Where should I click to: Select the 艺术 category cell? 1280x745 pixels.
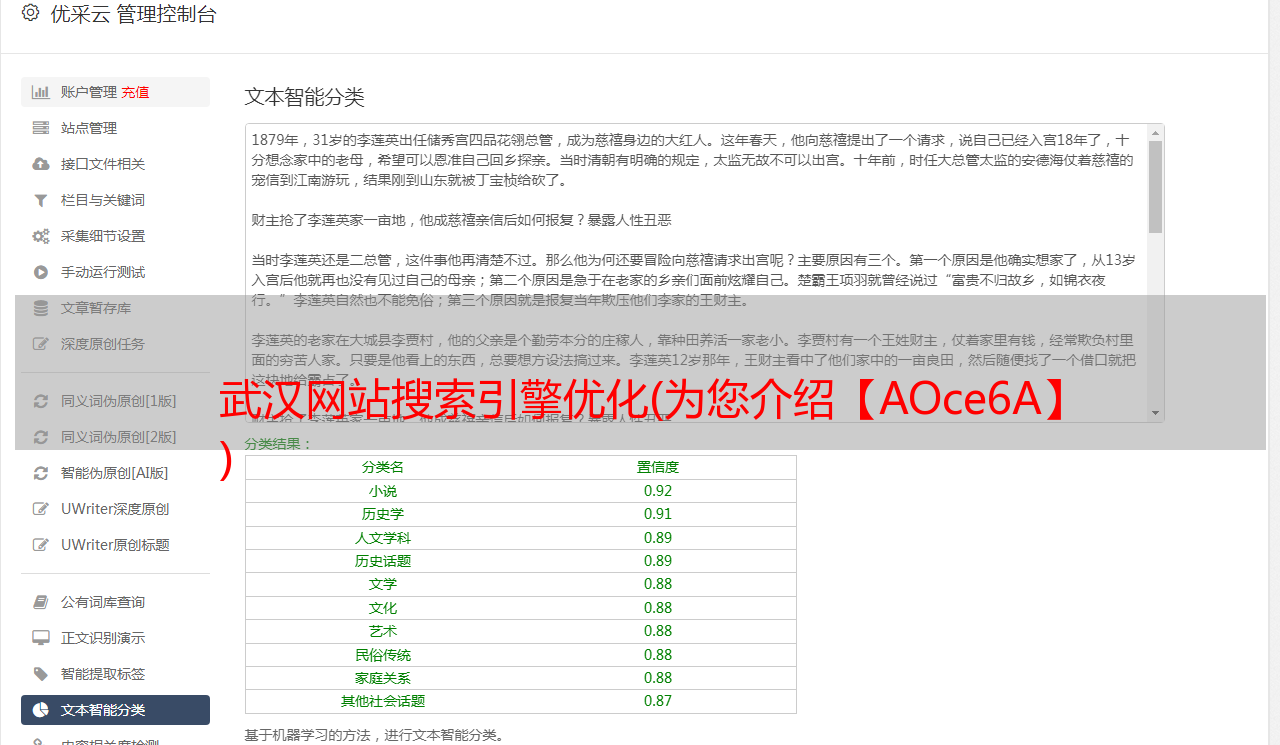[383, 631]
